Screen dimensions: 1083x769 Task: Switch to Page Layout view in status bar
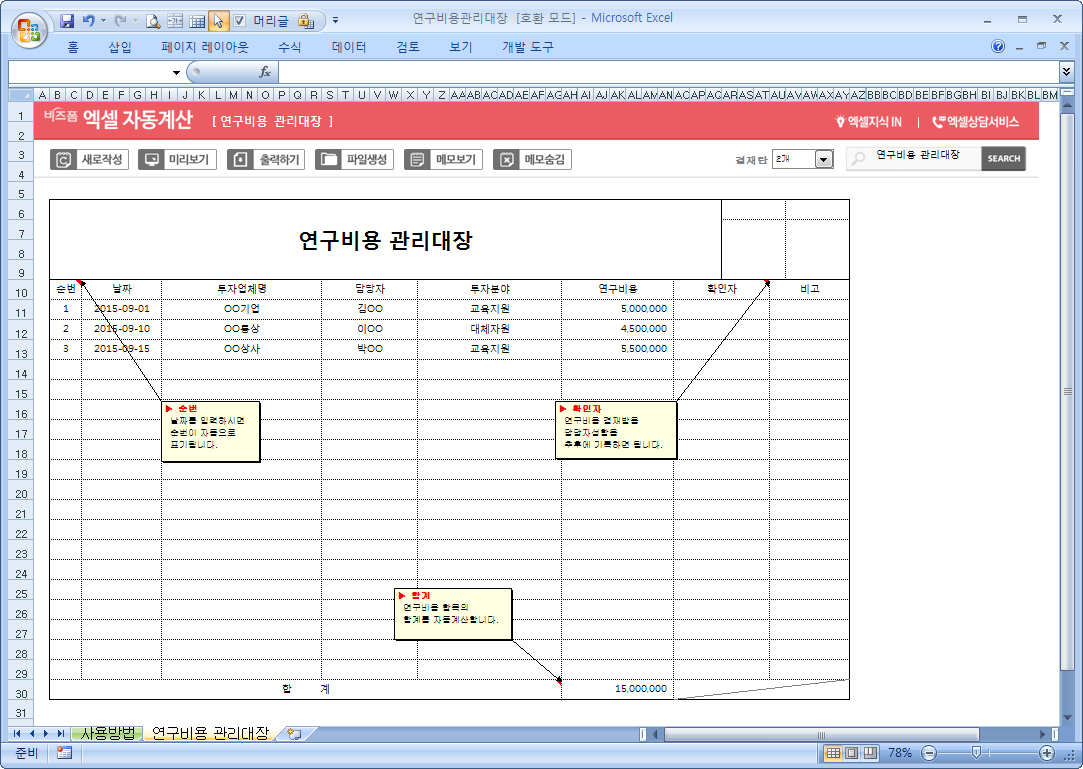(852, 753)
